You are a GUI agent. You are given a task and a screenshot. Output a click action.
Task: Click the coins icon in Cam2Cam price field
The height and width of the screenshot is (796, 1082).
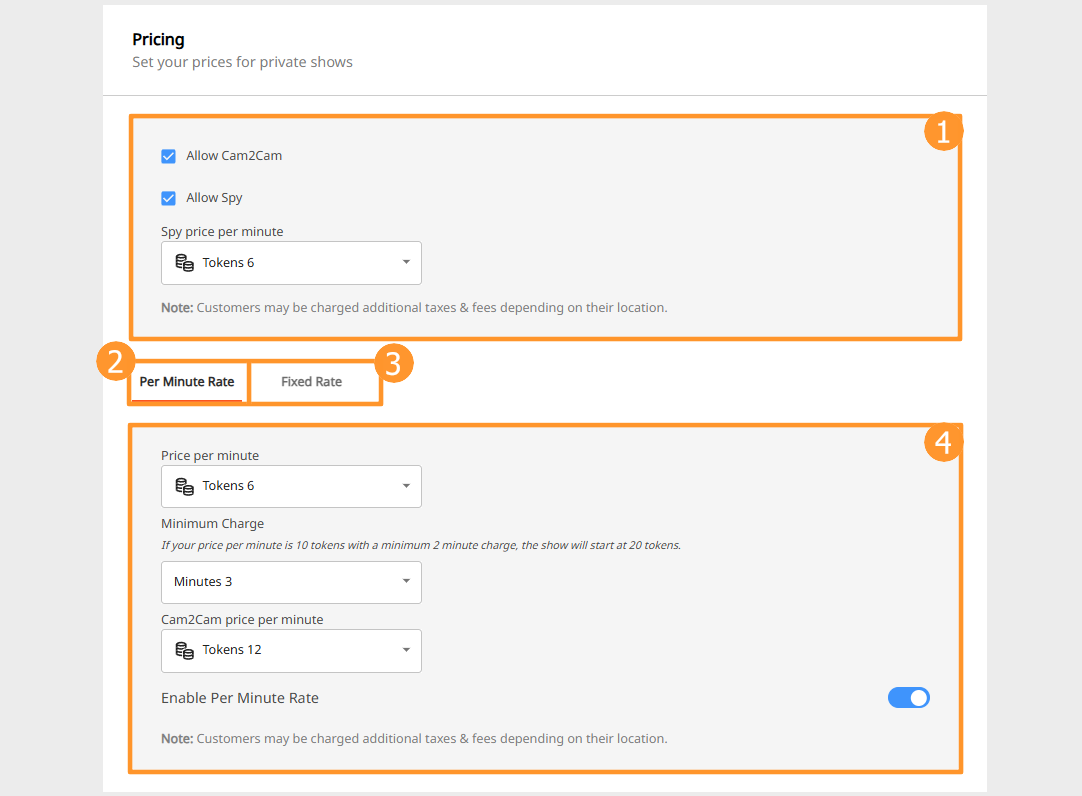[184, 650]
